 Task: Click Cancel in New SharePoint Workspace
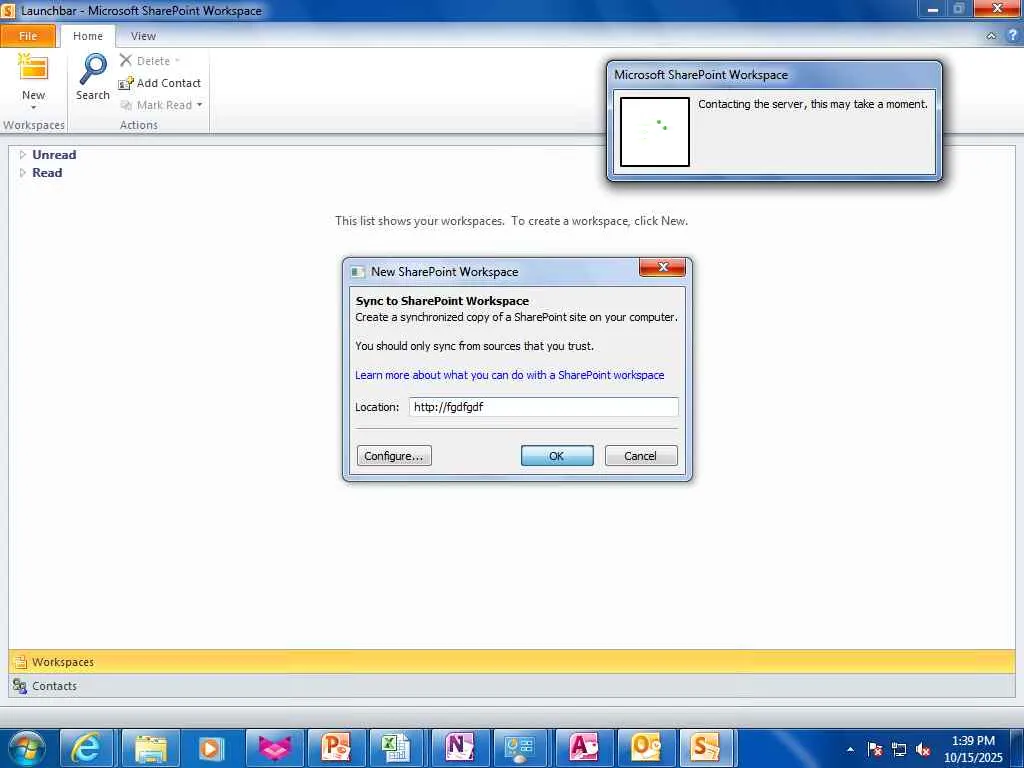point(641,456)
